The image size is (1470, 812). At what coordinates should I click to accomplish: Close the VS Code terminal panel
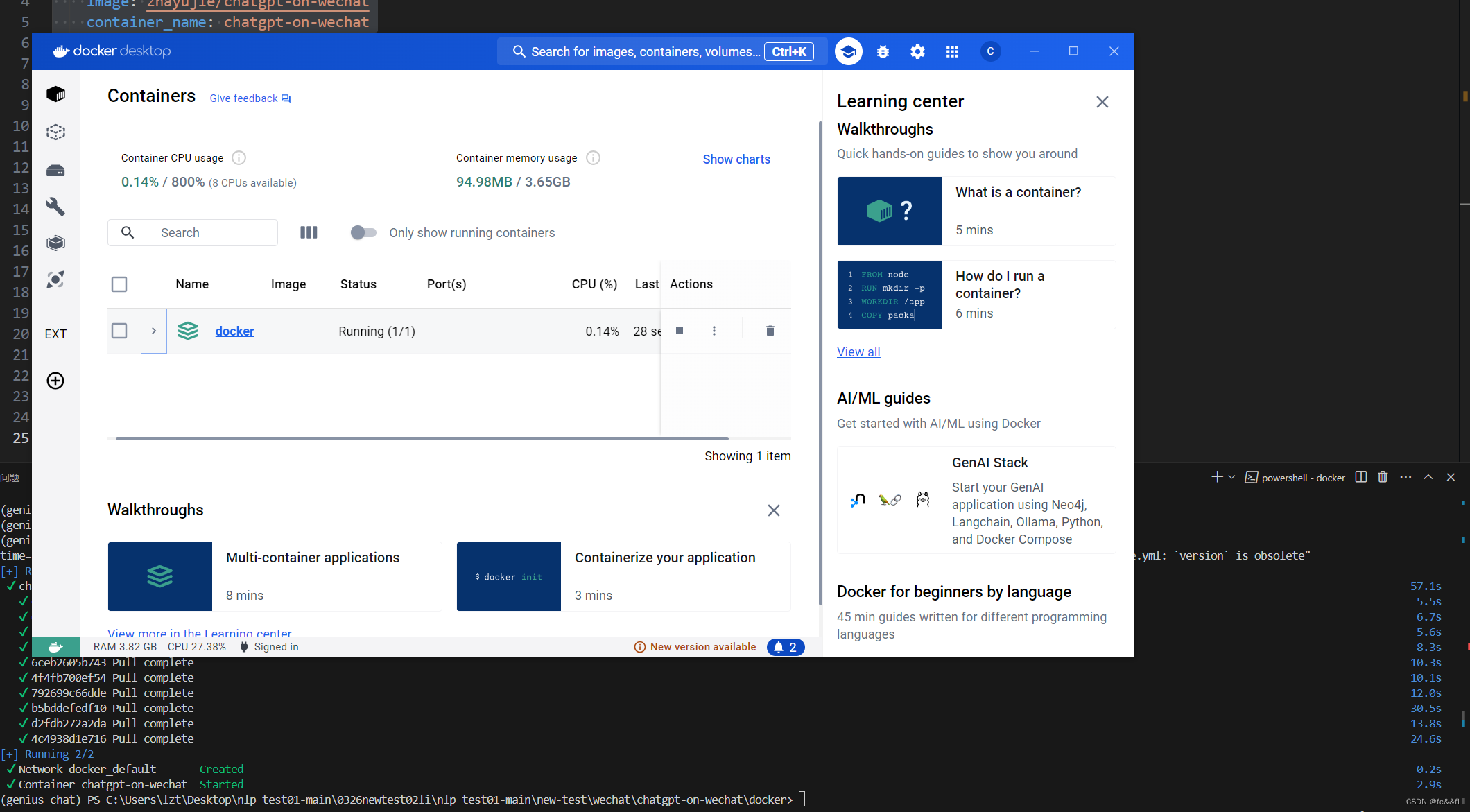point(1451,477)
